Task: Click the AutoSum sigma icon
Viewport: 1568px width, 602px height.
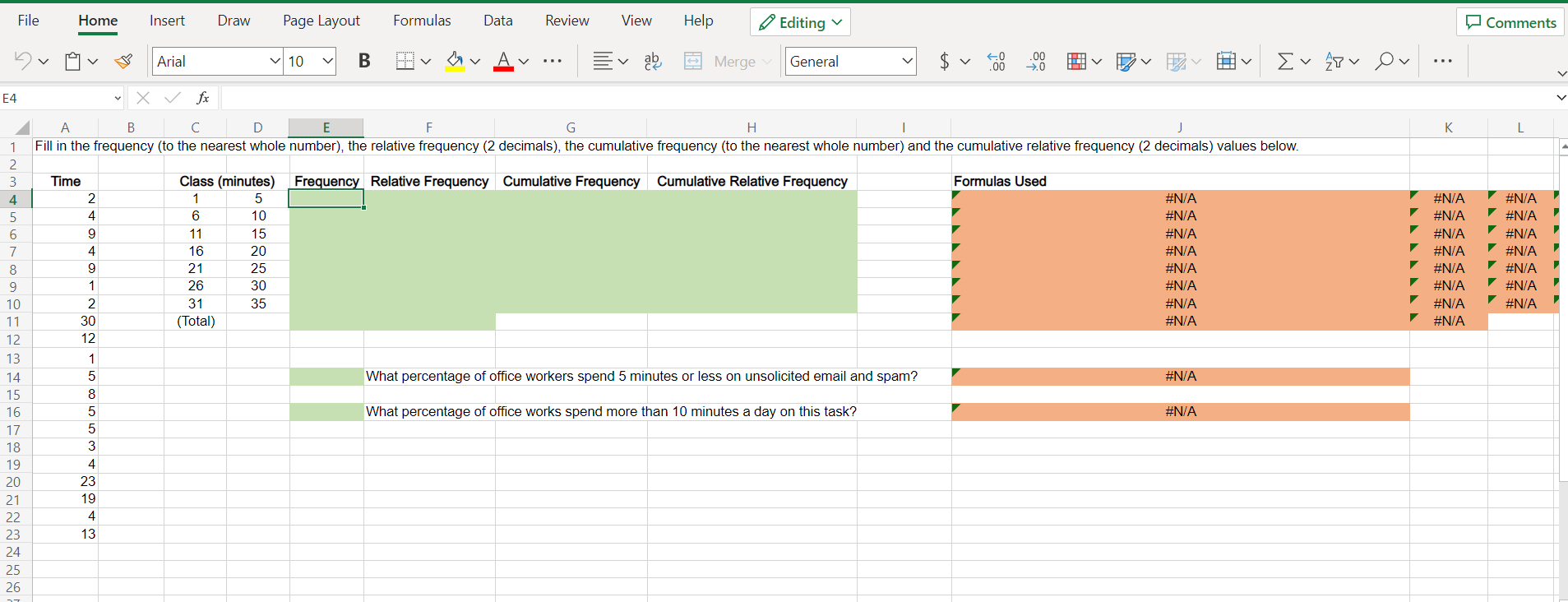Action: 1285,61
